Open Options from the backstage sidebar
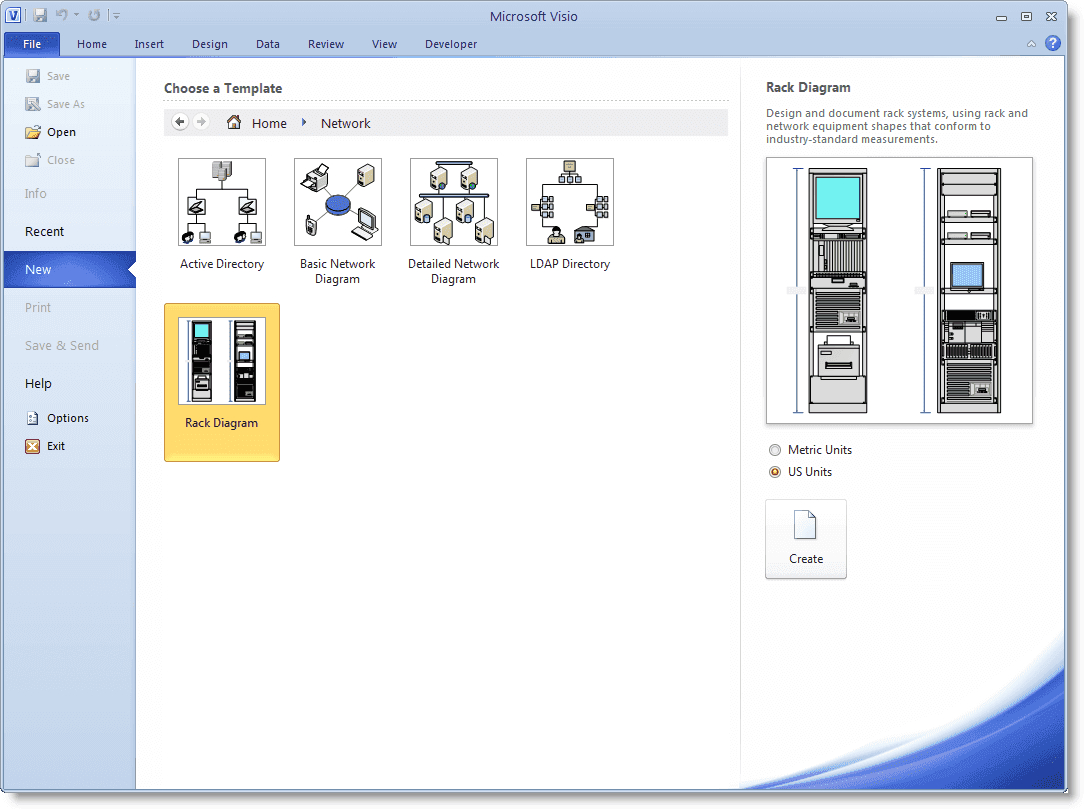This screenshot has width=1084, height=809. [57, 418]
